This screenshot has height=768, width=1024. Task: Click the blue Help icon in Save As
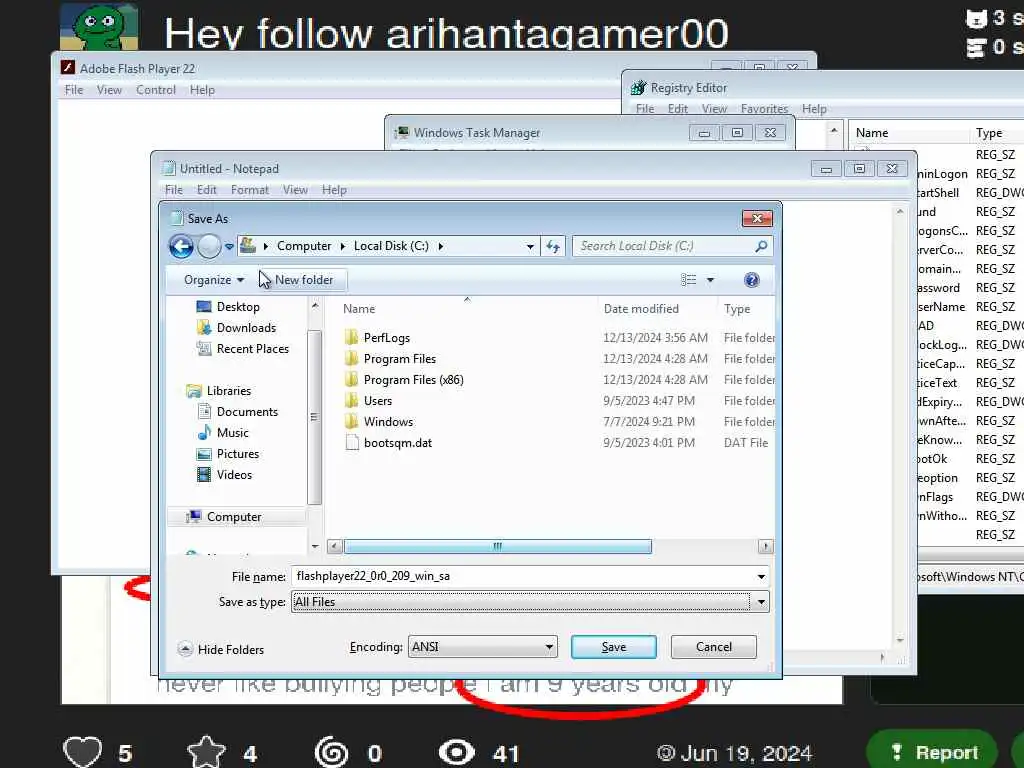(752, 280)
